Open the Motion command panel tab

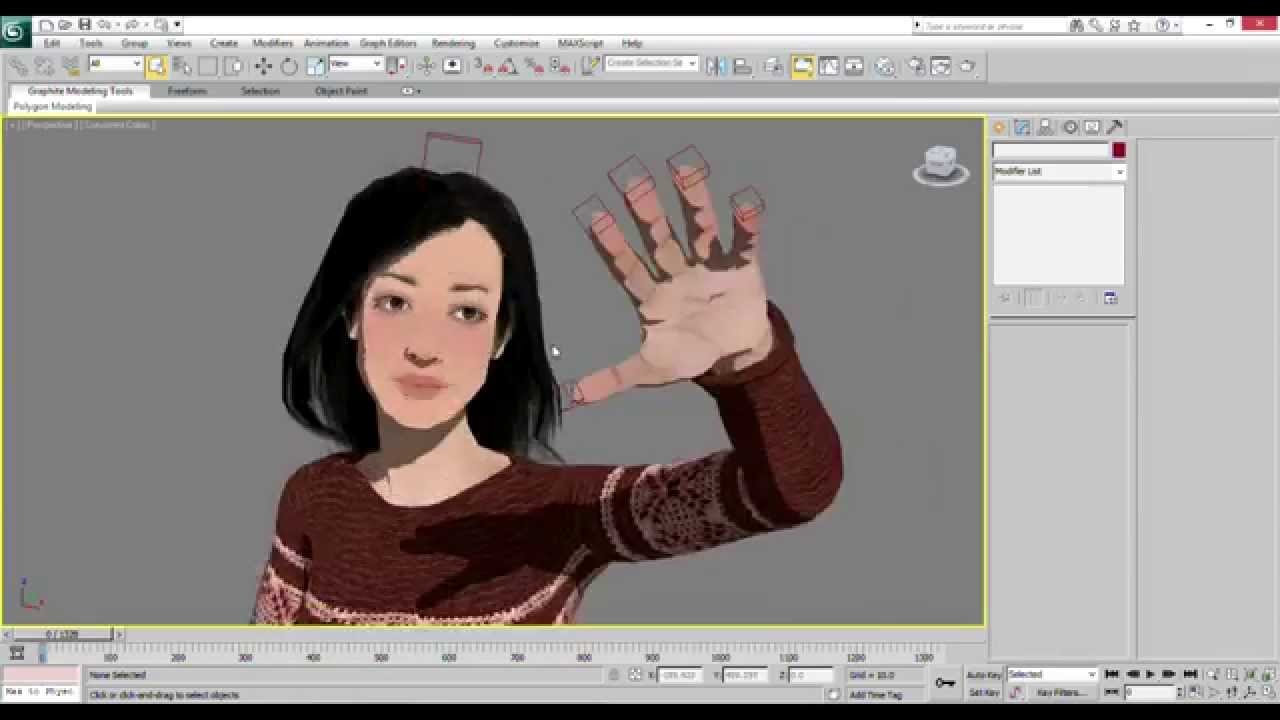(1069, 127)
